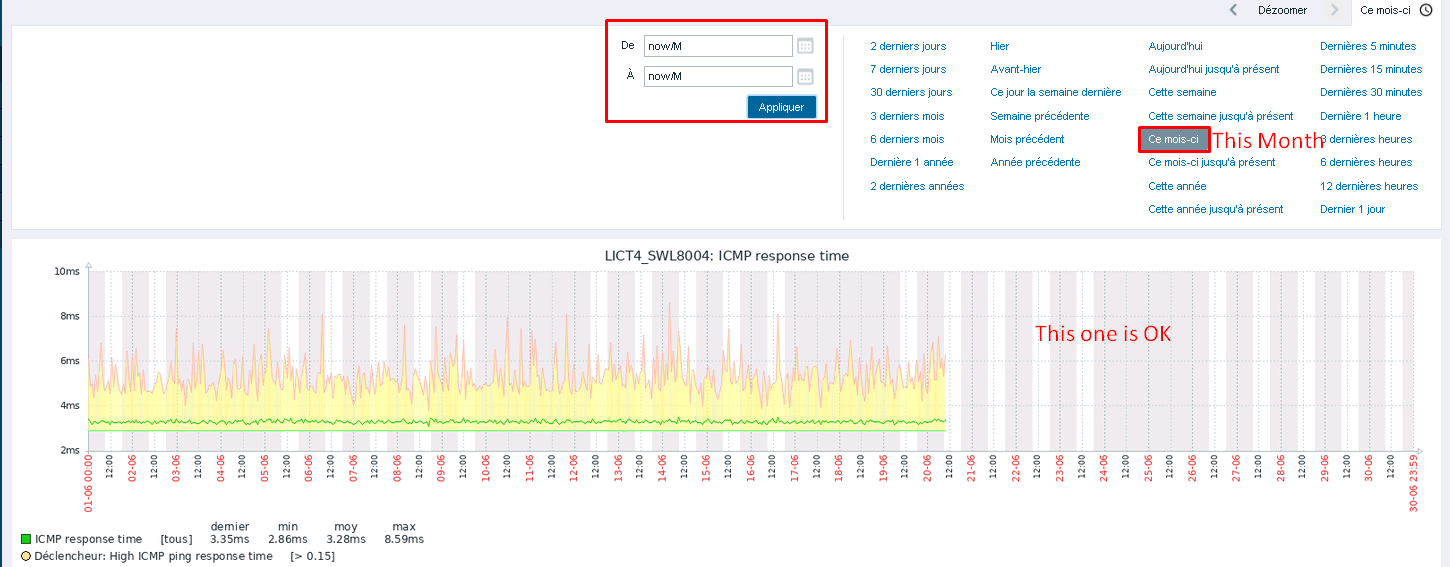Select Cette semaine jusqu'à présent

point(1221,116)
